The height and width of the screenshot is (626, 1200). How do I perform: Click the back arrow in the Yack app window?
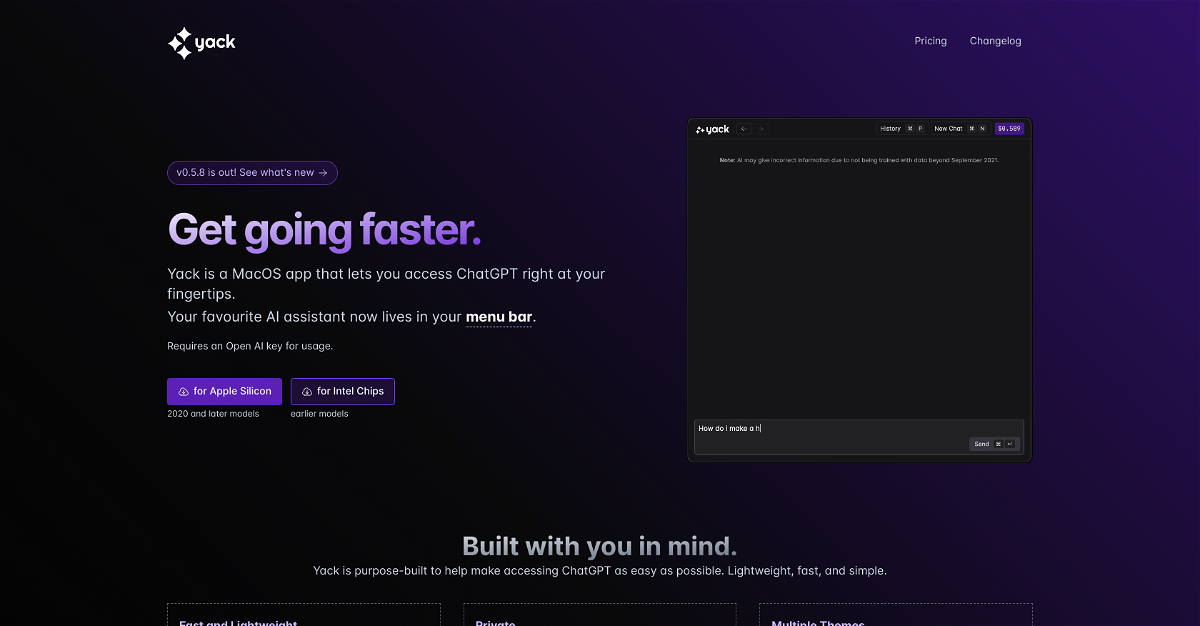(x=743, y=129)
